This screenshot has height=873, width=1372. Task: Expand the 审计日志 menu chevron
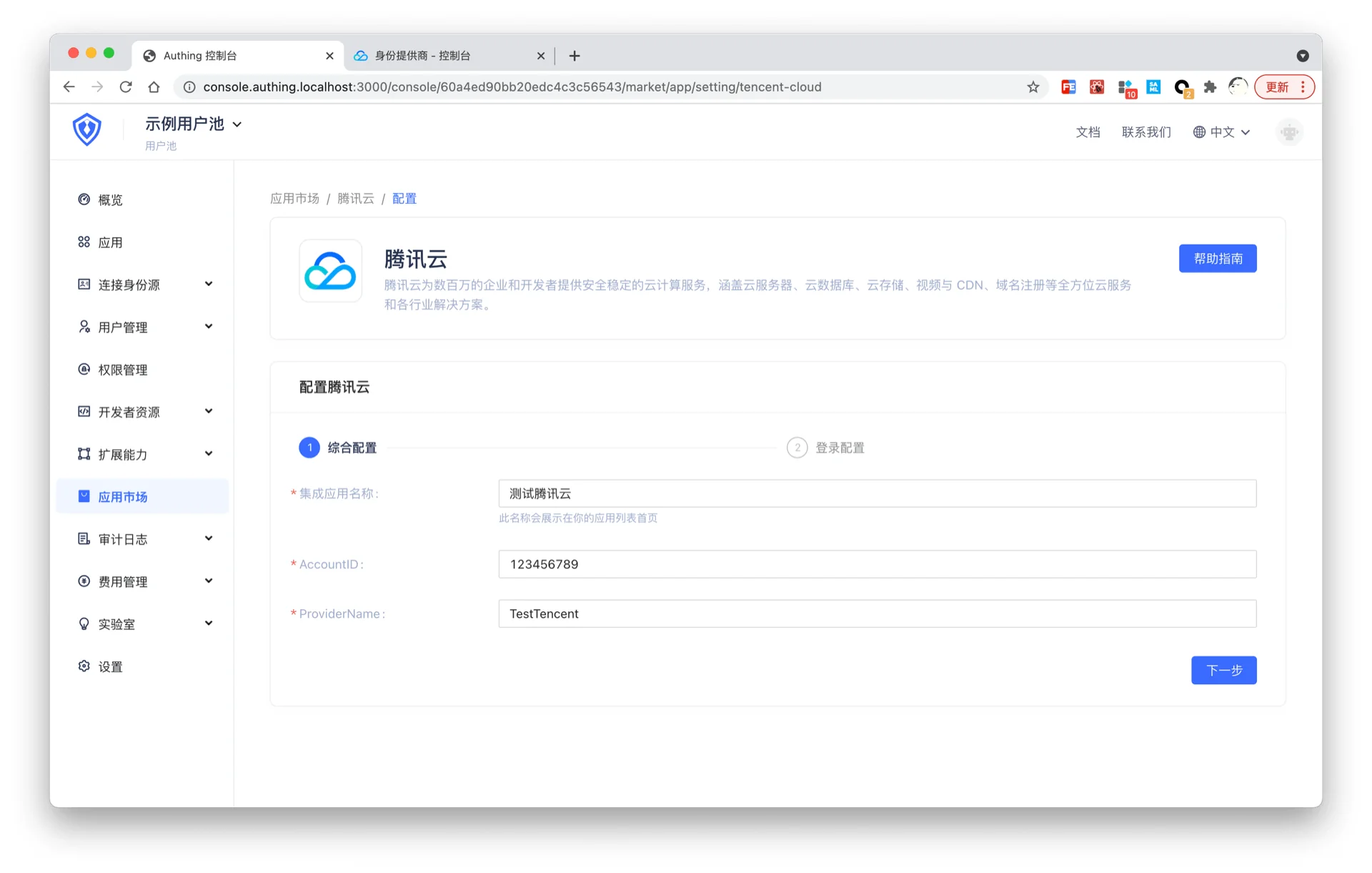point(209,538)
